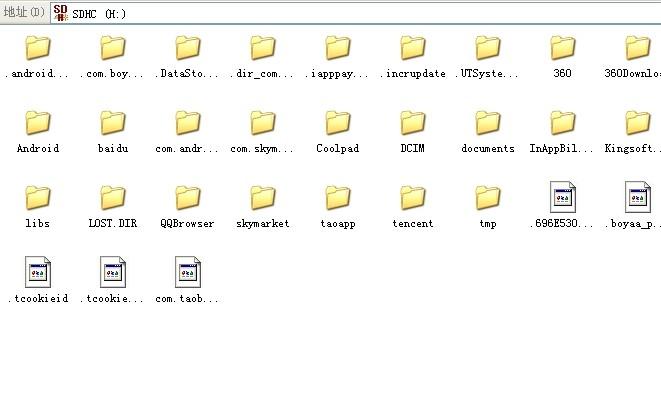Select the .DataSto... folder icon
This screenshot has height=411, width=661.
pyautogui.click(x=188, y=48)
